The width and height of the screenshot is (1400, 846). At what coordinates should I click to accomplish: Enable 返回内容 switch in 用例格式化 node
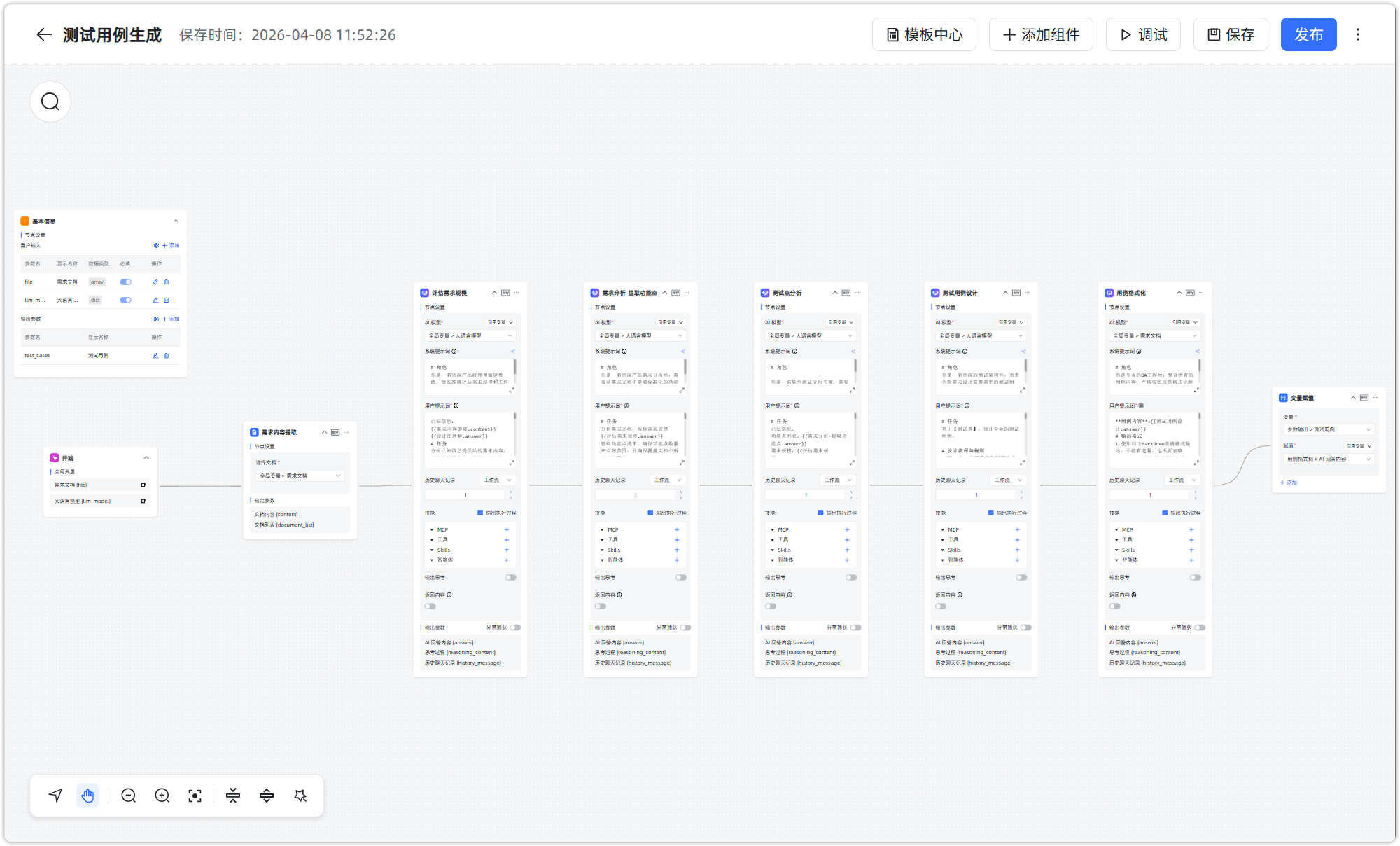click(x=1115, y=606)
